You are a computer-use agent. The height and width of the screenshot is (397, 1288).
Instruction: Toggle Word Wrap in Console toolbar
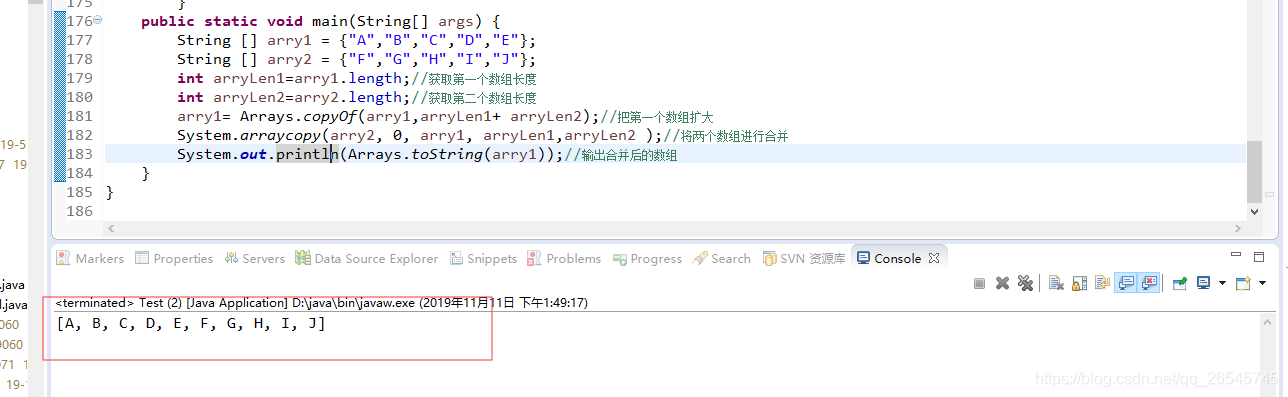[1102, 283]
